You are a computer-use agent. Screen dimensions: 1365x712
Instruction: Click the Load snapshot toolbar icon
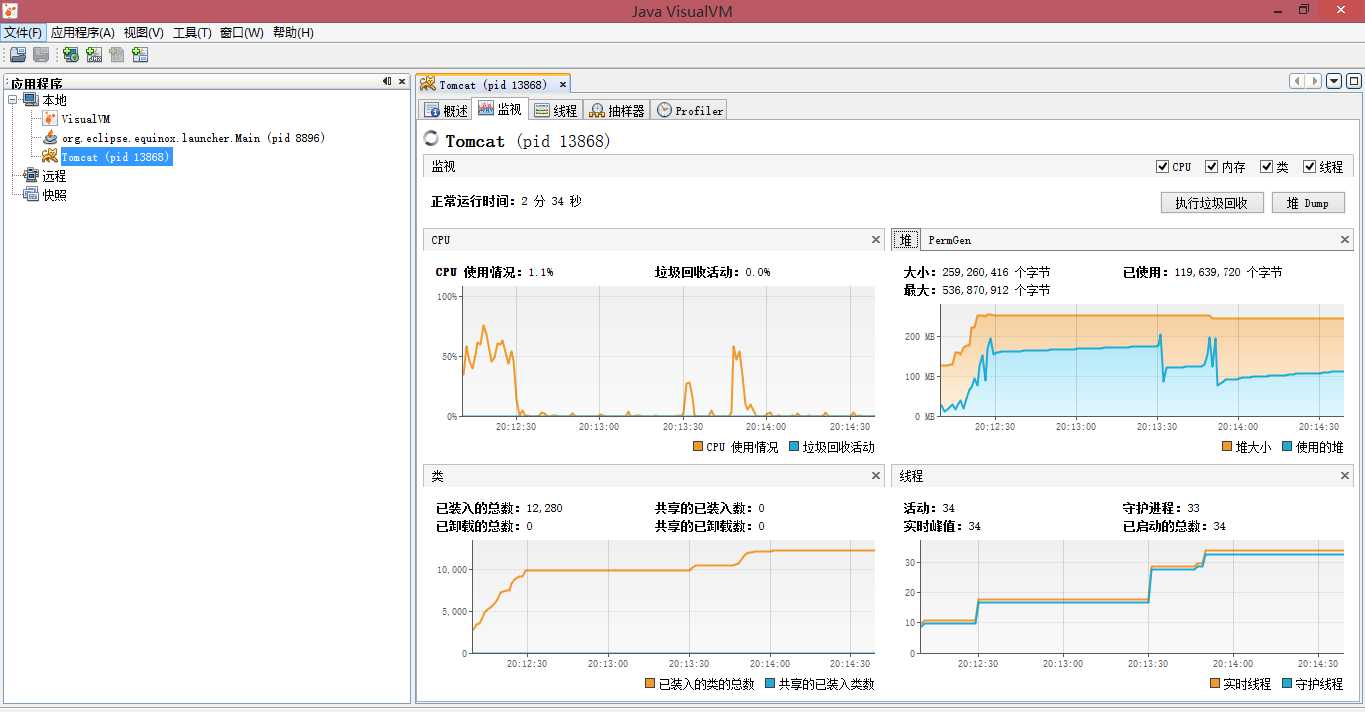coord(18,55)
